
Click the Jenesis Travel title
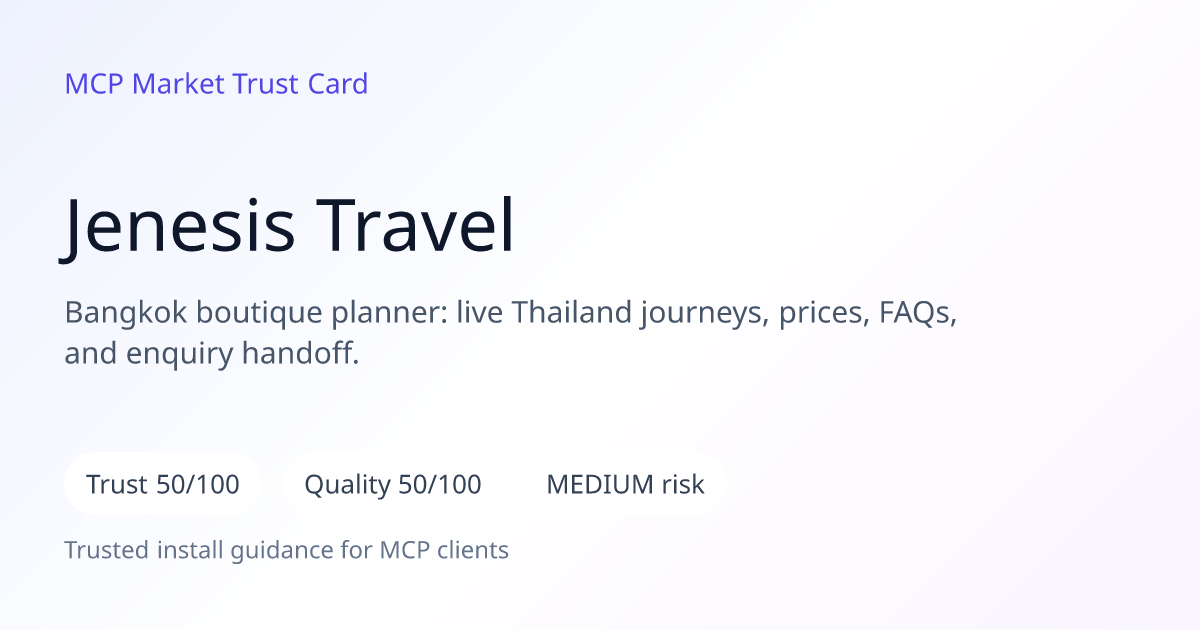(x=289, y=226)
